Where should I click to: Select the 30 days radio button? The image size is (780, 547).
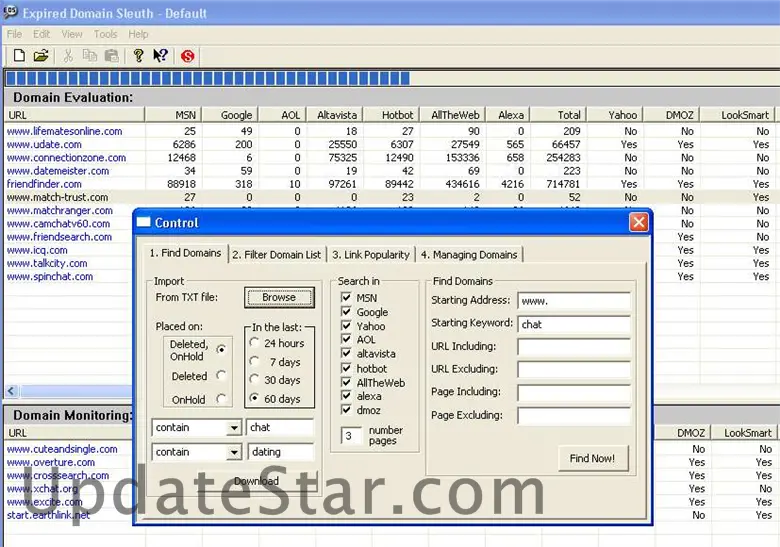tap(255, 379)
